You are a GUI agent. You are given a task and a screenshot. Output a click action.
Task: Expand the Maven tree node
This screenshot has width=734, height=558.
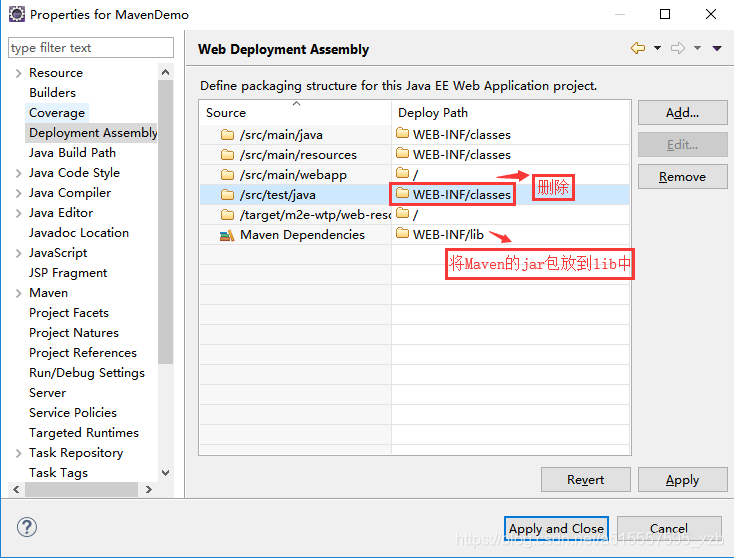point(18,294)
